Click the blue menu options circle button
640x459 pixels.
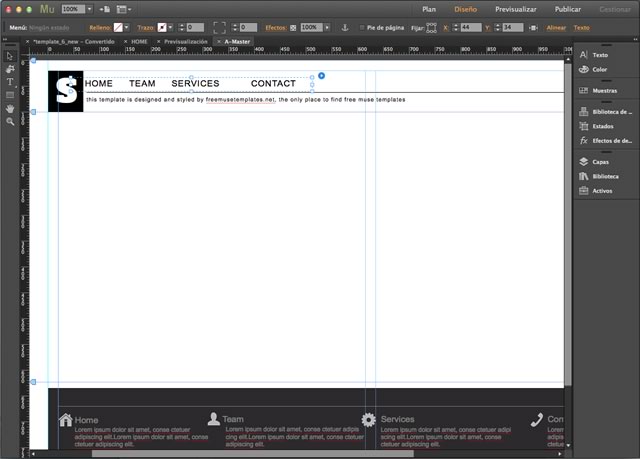[x=322, y=75]
